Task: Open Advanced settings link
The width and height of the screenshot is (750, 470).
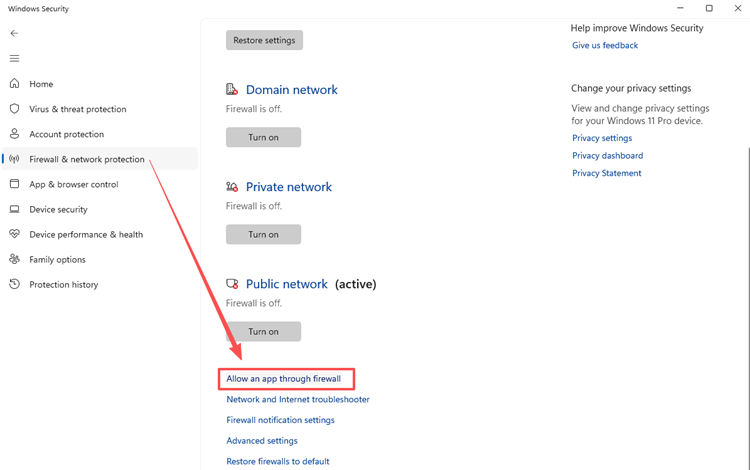Action: [262, 440]
